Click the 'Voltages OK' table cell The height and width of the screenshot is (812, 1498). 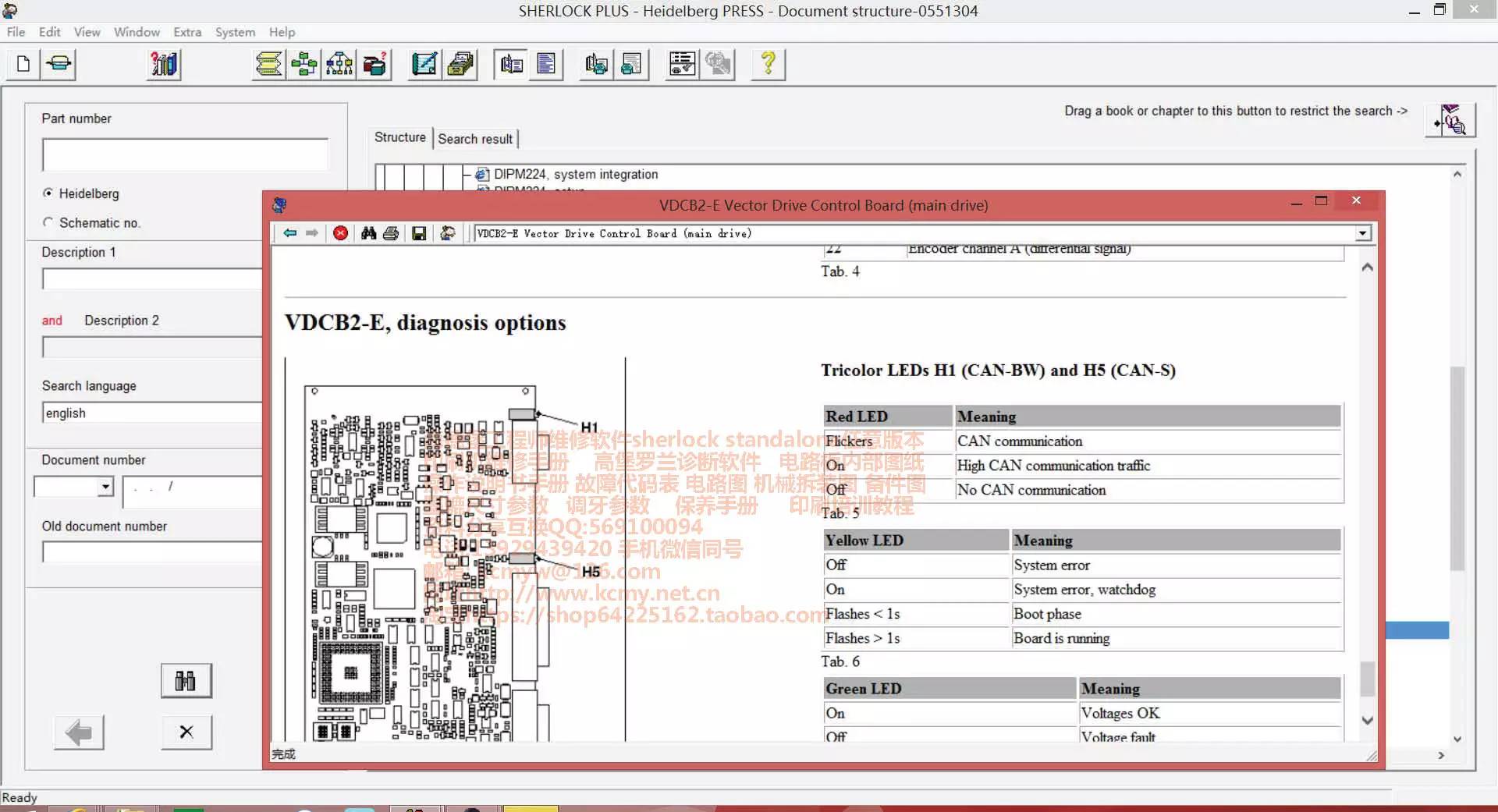pyautogui.click(x=1210, y=713)
